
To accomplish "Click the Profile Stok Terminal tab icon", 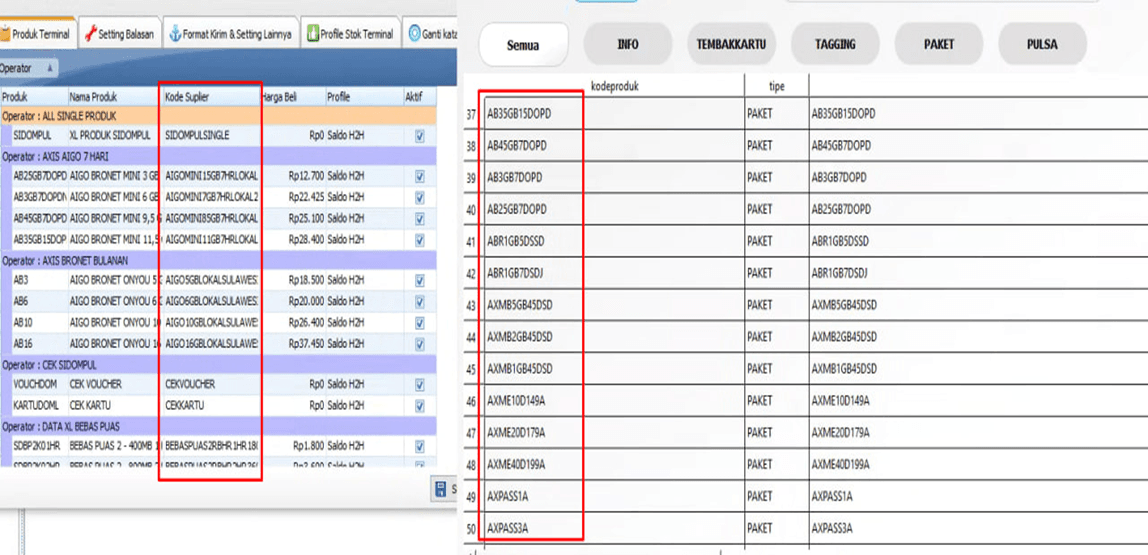I will tap(312, 34).
